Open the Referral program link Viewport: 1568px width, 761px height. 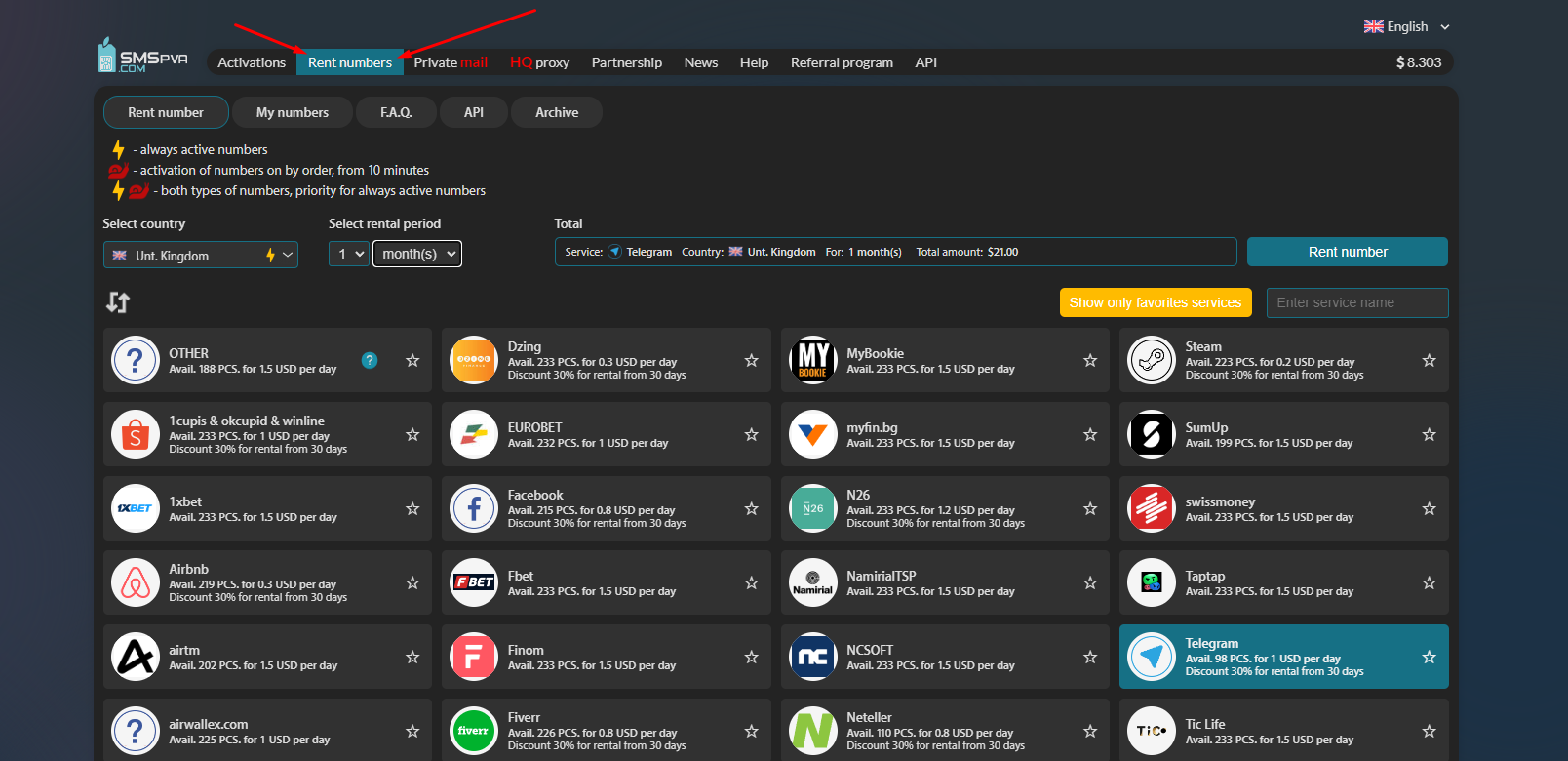842,62
